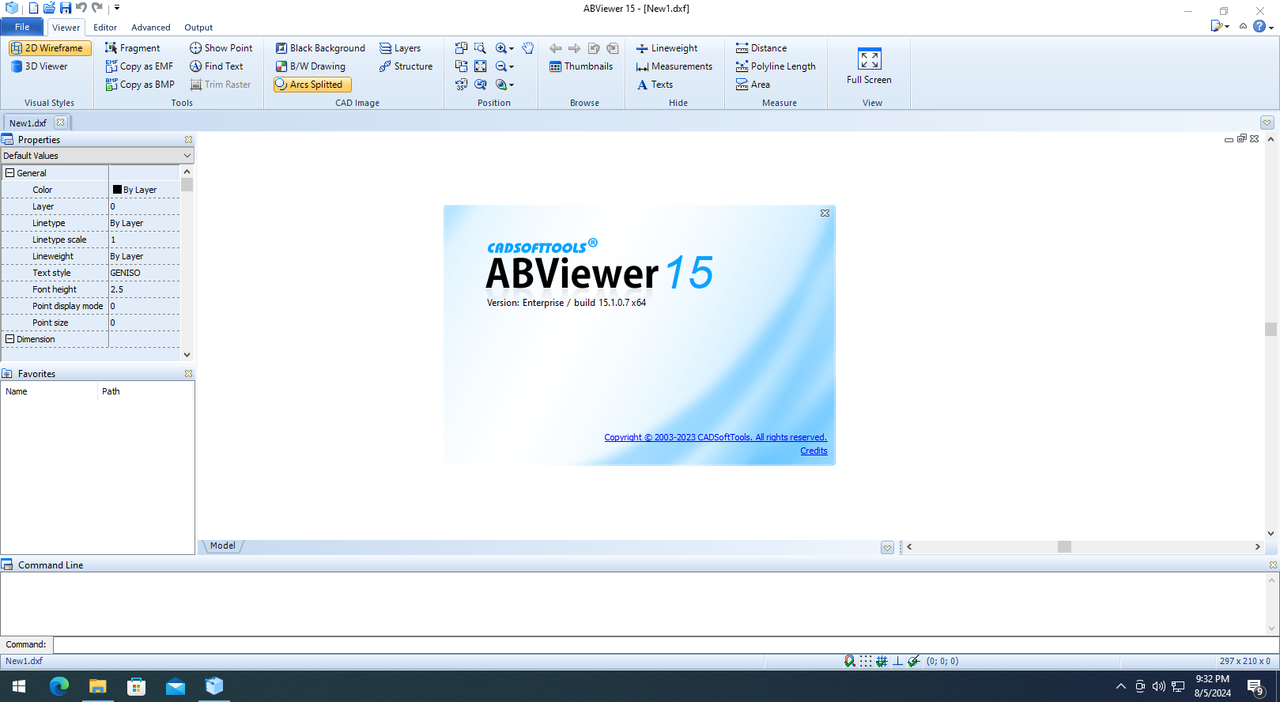Focus the Command input field
Screen dimensions: 1280x702
665,645
